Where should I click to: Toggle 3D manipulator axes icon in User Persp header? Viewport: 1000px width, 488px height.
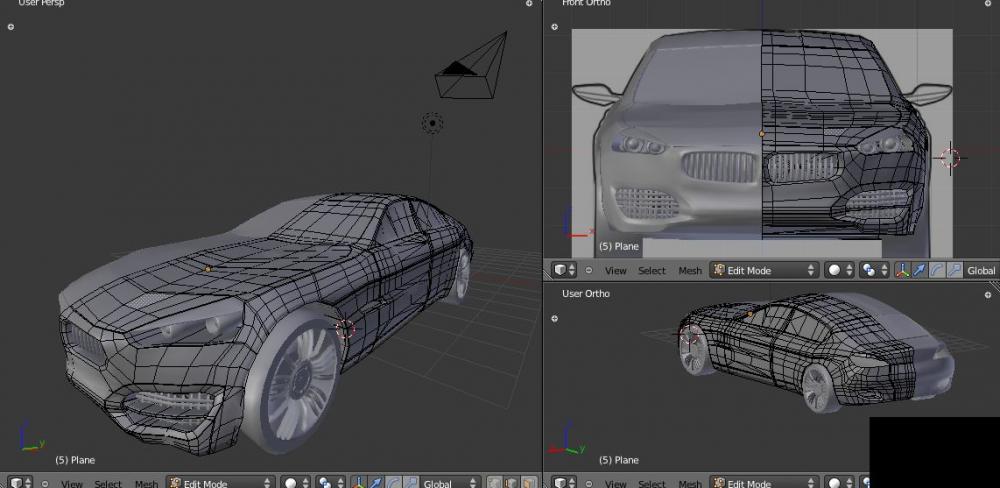(357, 483)
